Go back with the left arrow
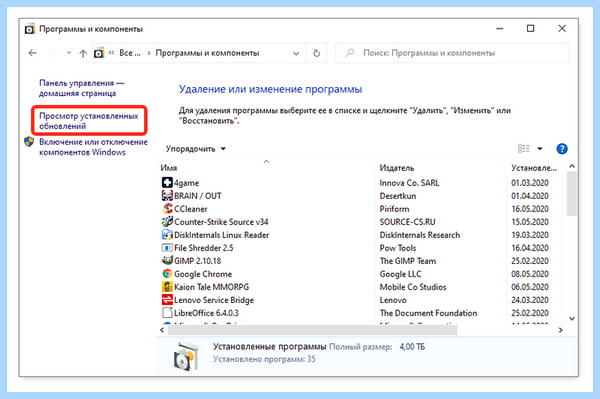 click(x=33, y=53)
